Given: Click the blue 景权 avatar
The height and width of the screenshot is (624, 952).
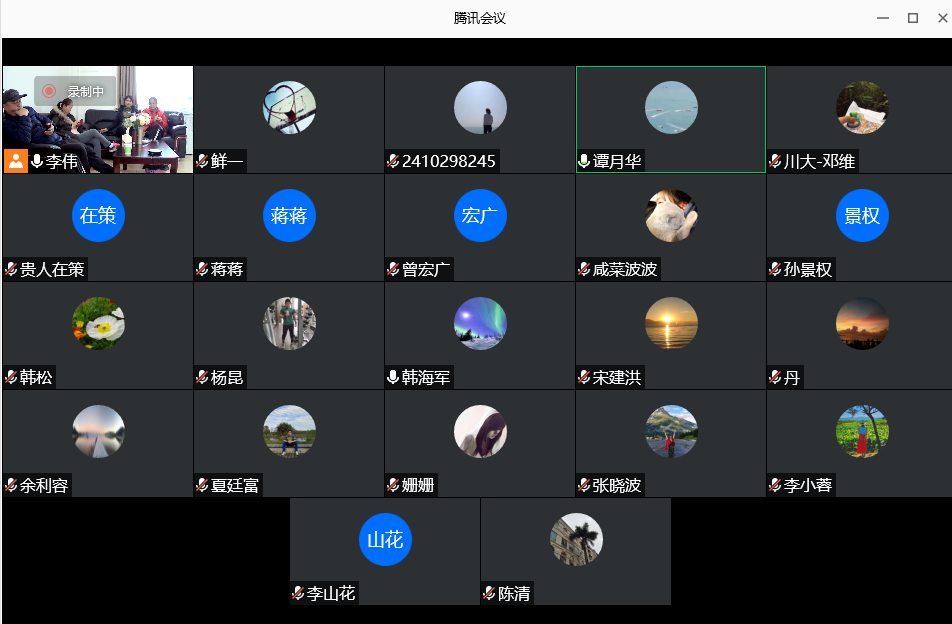Looking at the screenshot, I should pyautogui.click(x=862, y=216).
